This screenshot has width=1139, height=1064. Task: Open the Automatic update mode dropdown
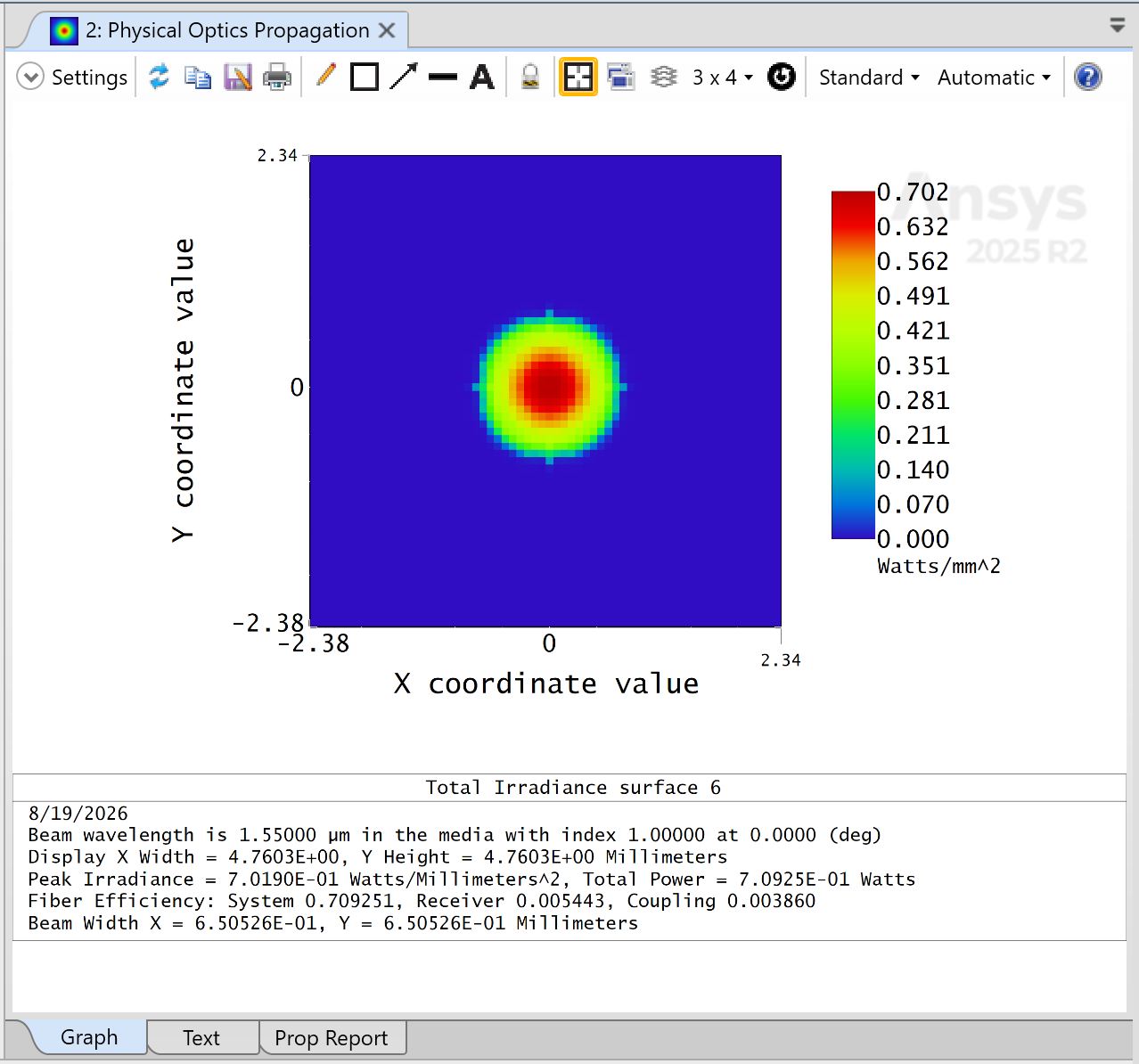[x=994, y=78]
